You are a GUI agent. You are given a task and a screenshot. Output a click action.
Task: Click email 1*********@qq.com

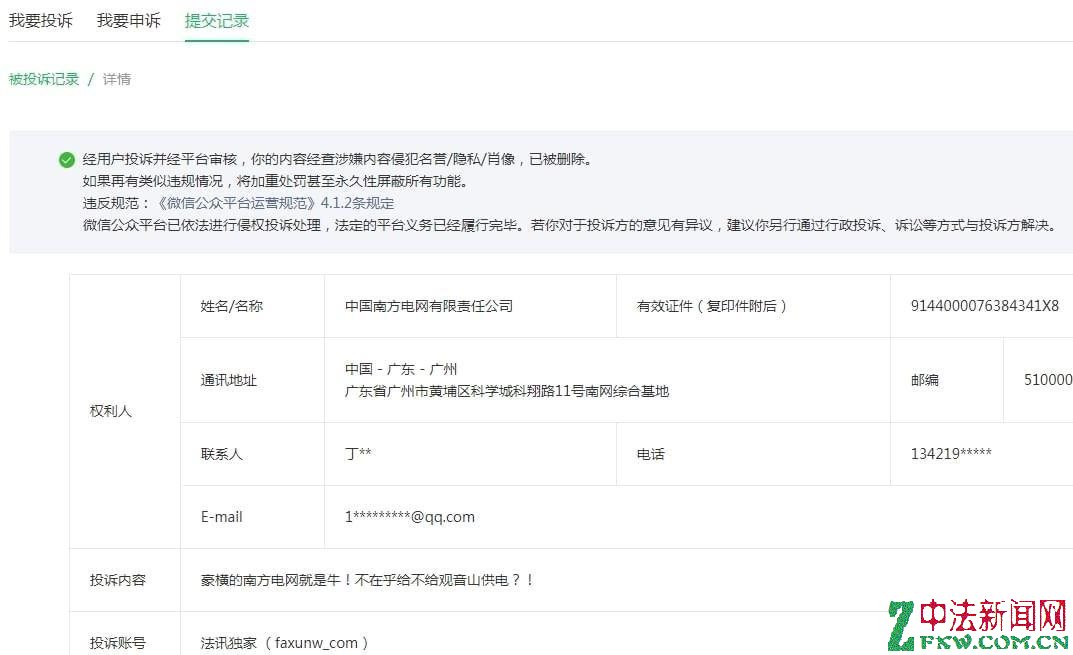pos(409,517)
